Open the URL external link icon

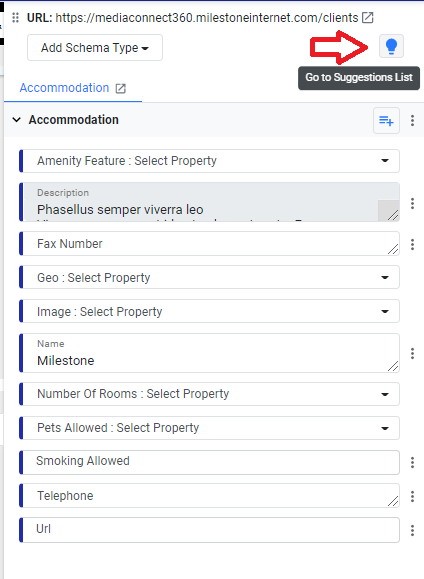point(367,17)
